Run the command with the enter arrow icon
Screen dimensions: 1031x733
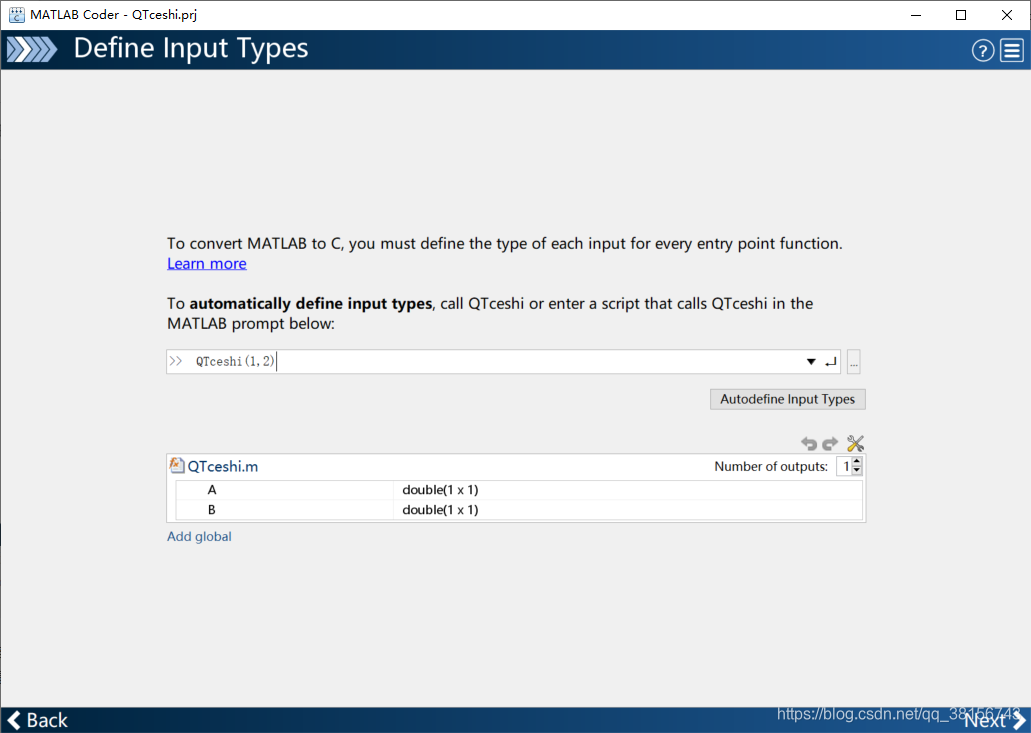830,362
